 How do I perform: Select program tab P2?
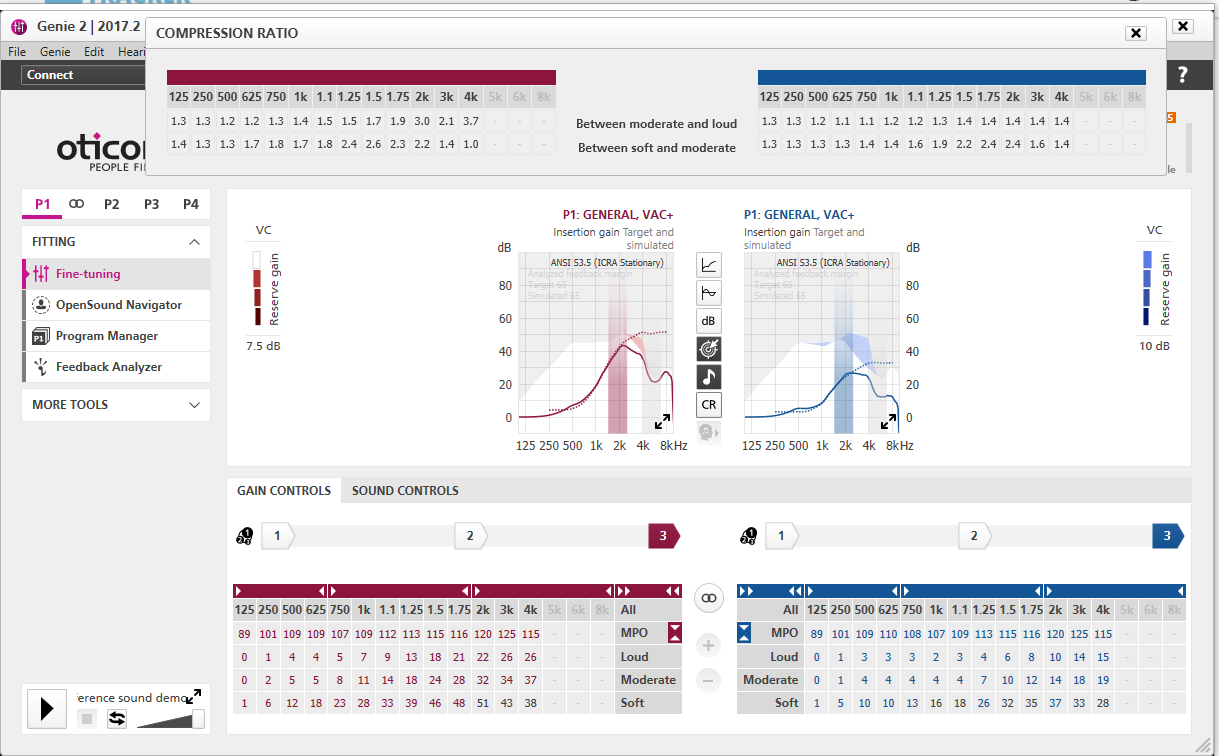coord(111,204)
